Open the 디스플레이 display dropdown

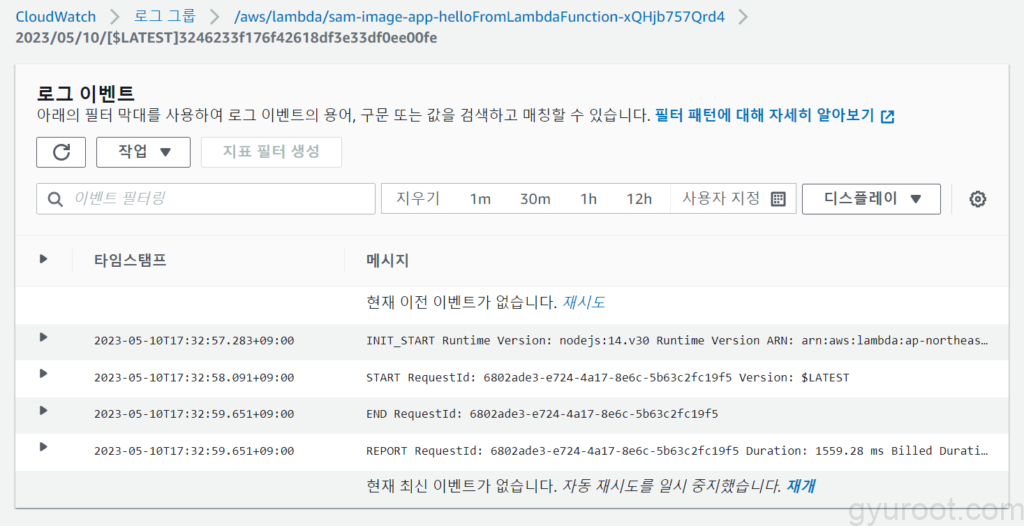tap(871, 199)
